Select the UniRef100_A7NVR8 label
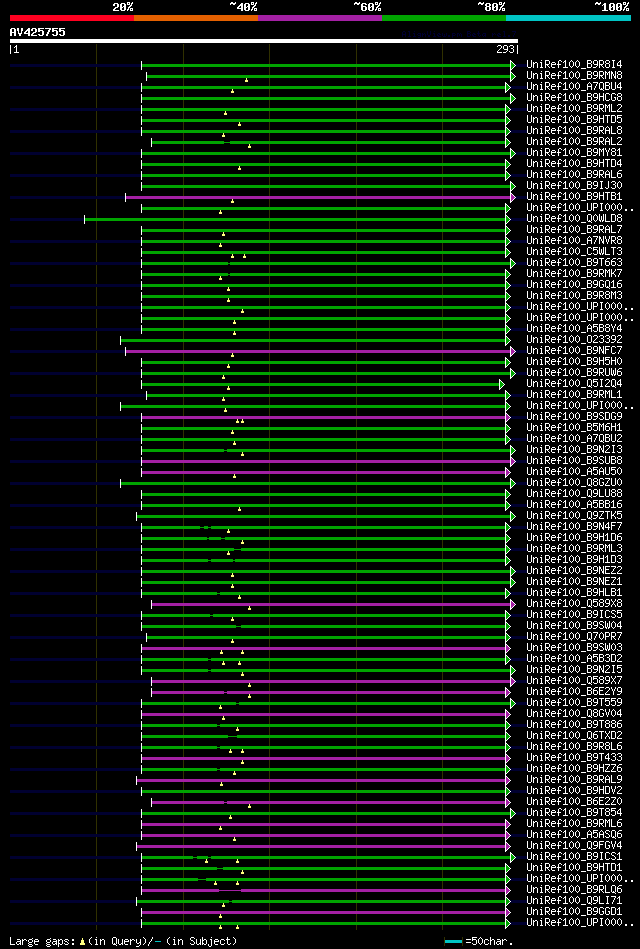640x949 pixels. pos(575,240)
